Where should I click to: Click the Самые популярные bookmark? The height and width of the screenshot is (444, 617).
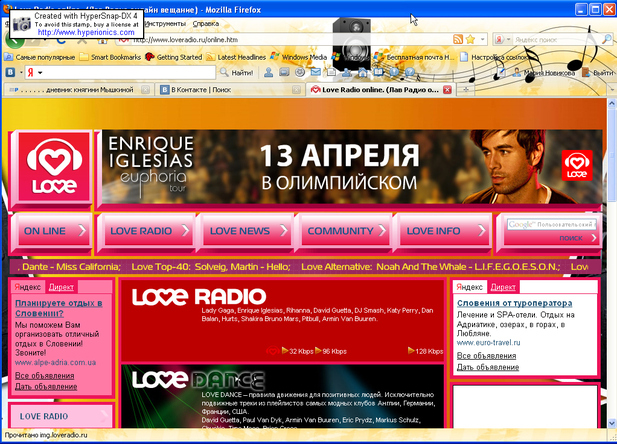pos(39,57)
